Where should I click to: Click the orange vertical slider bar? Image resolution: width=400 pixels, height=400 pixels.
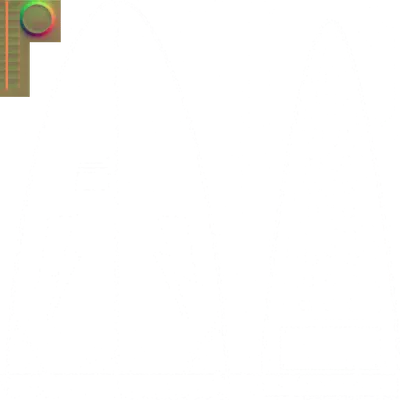(7, 45)
